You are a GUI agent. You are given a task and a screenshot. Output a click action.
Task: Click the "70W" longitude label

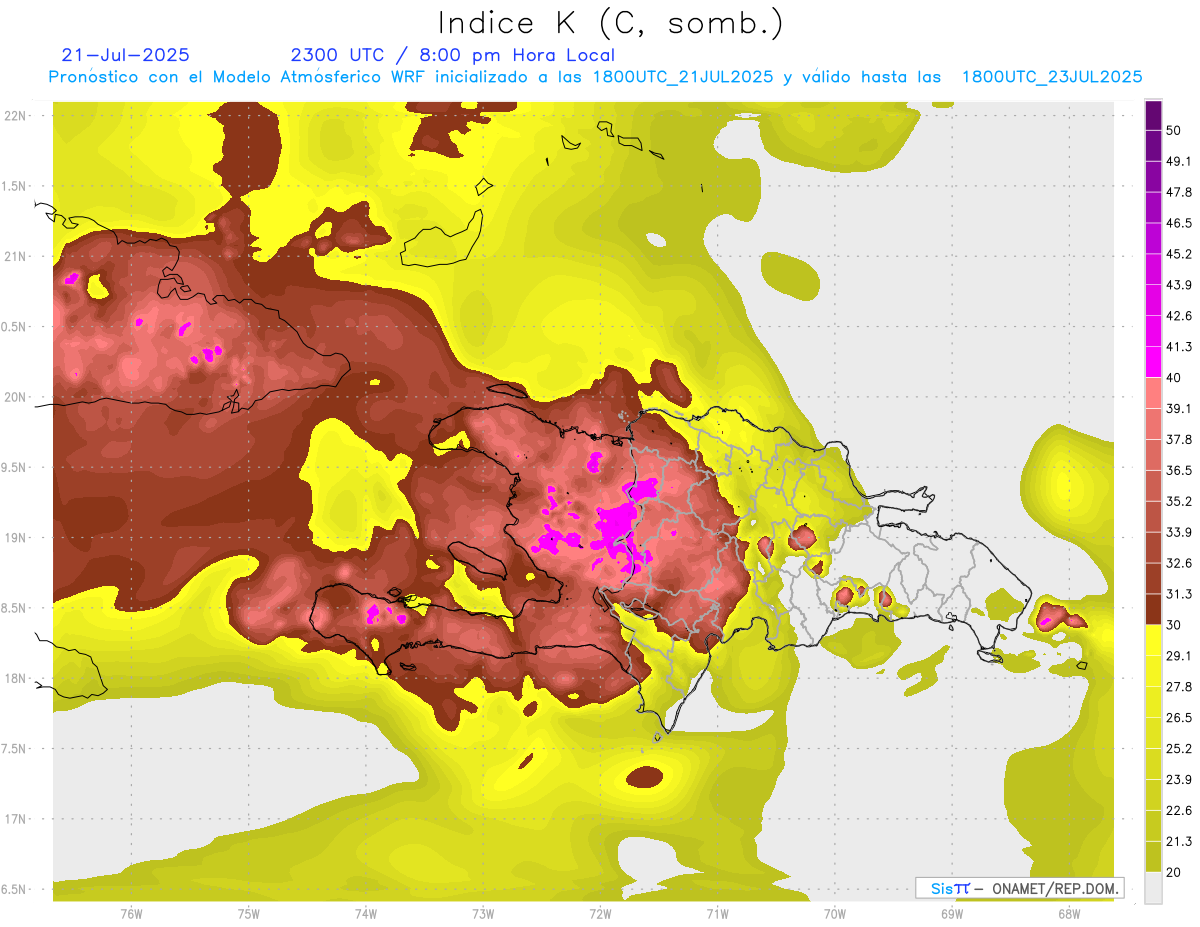[834, 914]
